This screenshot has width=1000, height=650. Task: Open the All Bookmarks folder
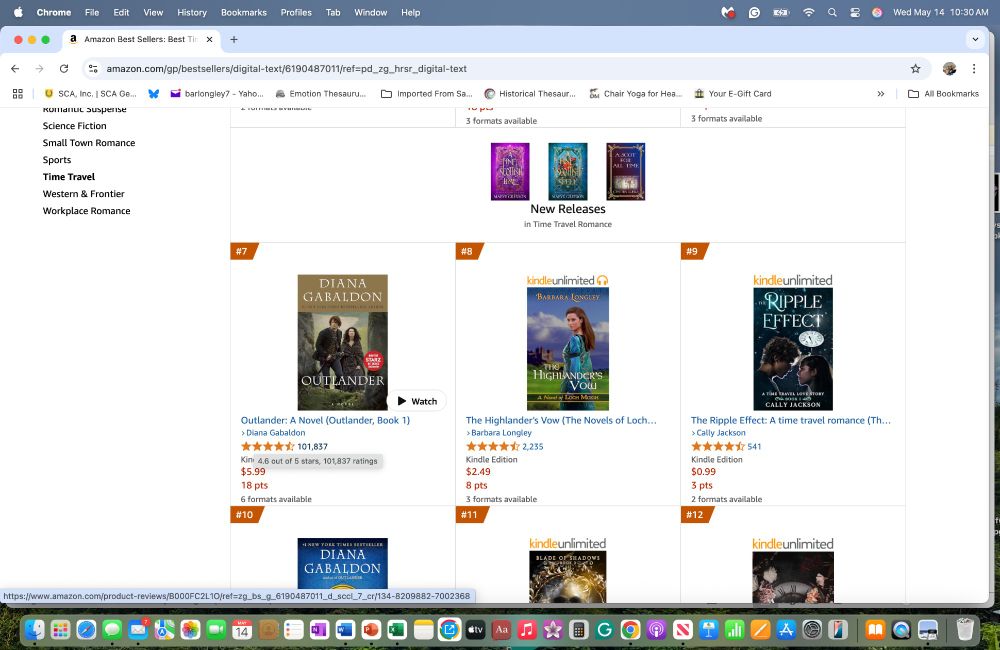click(943, 94)
